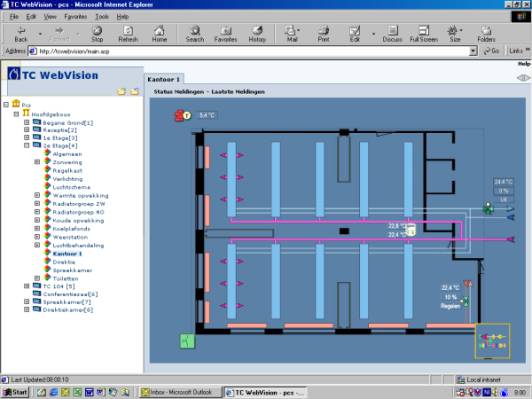Screen dimensions: 532x399
Task: Click the Go button
Action: coord(492,51)
